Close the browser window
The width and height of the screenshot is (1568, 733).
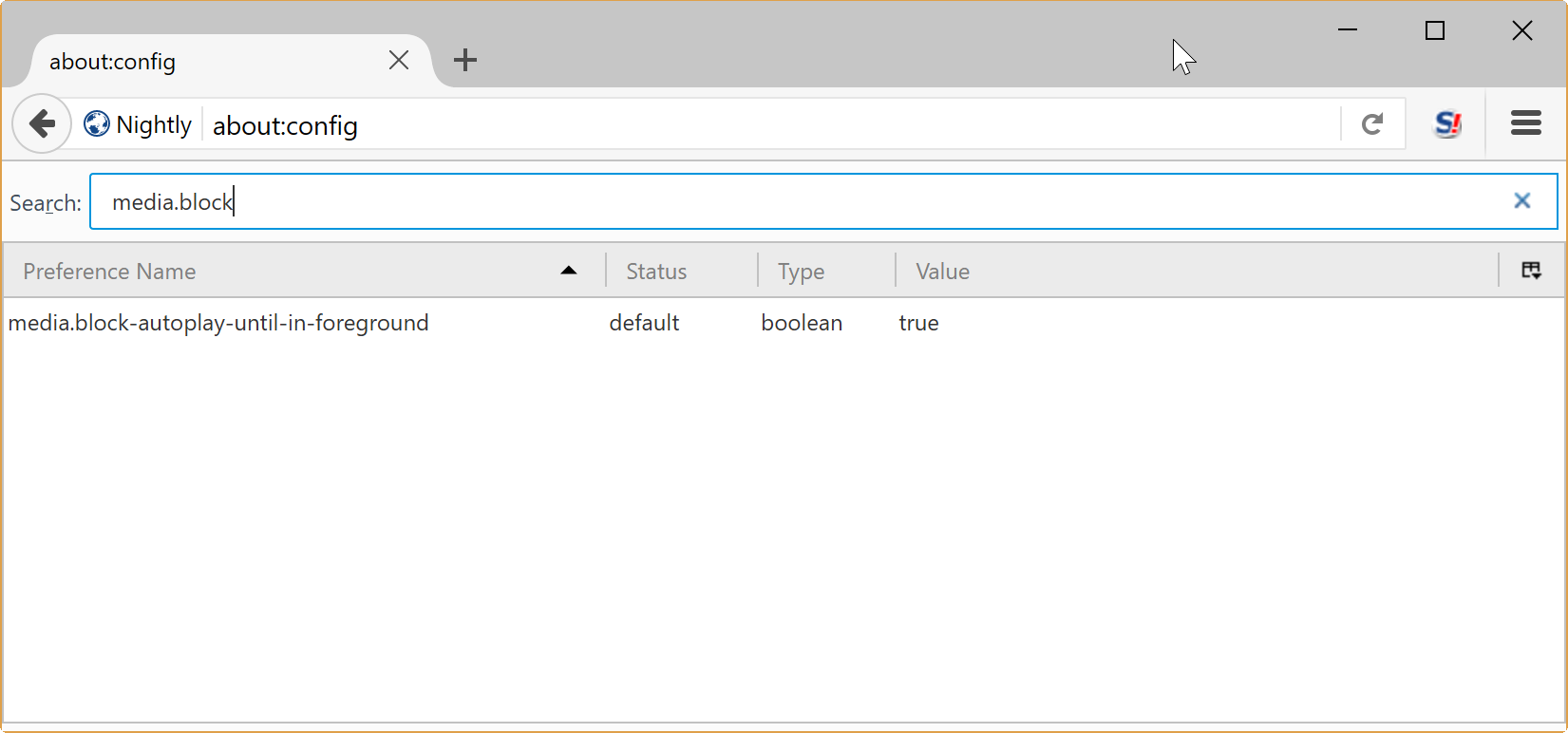pos(1522,30)
